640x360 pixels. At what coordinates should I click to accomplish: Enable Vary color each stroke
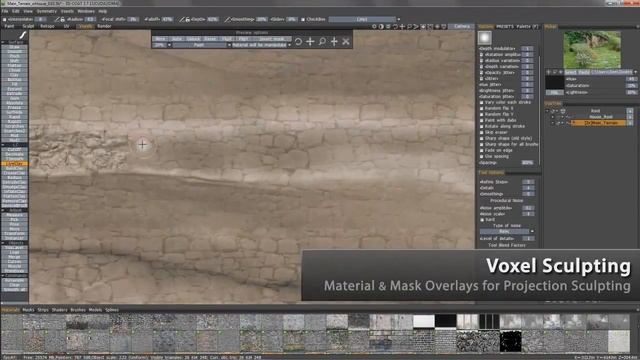click(x=482, y=102)
